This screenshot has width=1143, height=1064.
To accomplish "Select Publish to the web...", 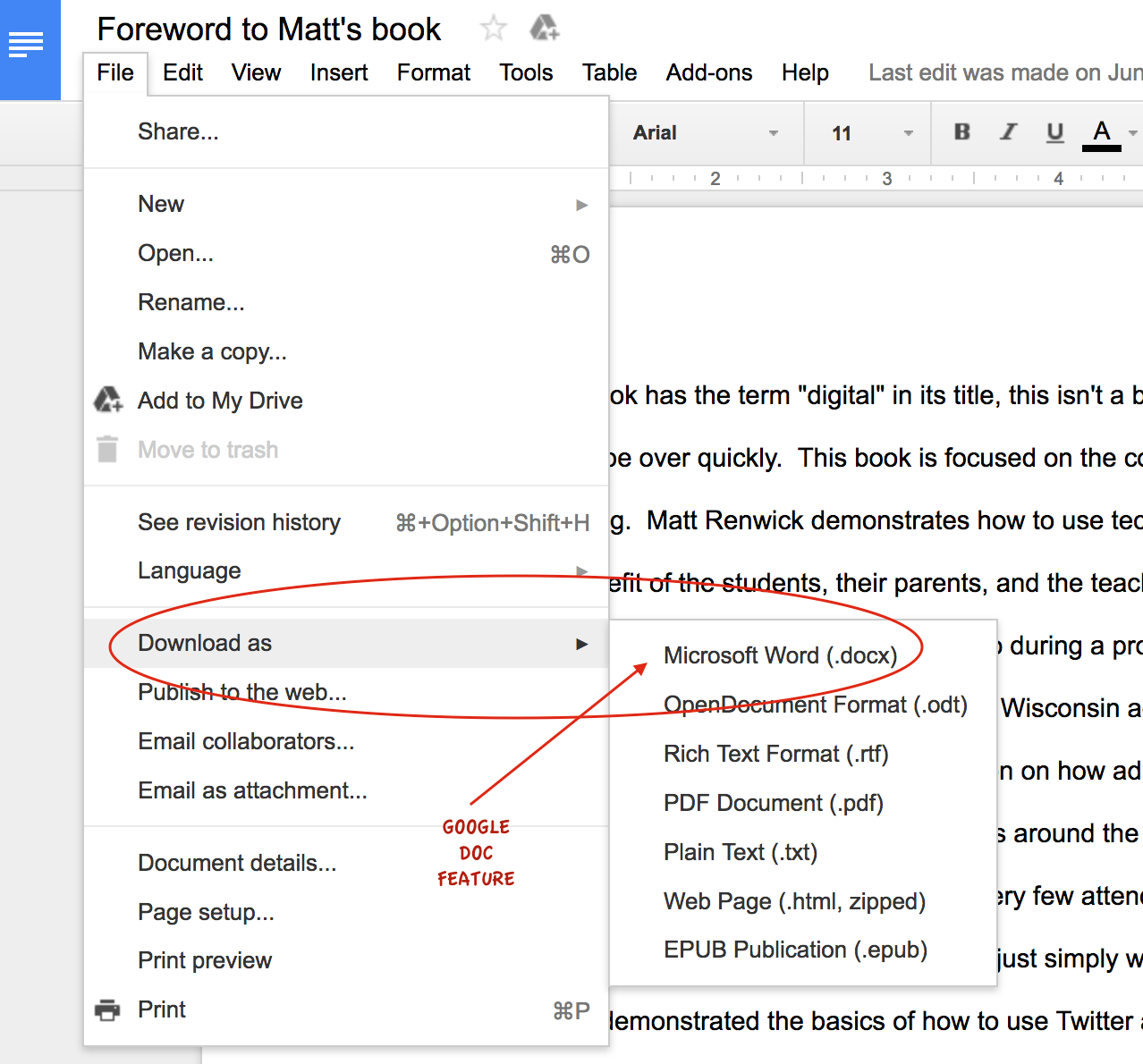I will [346, 692].
